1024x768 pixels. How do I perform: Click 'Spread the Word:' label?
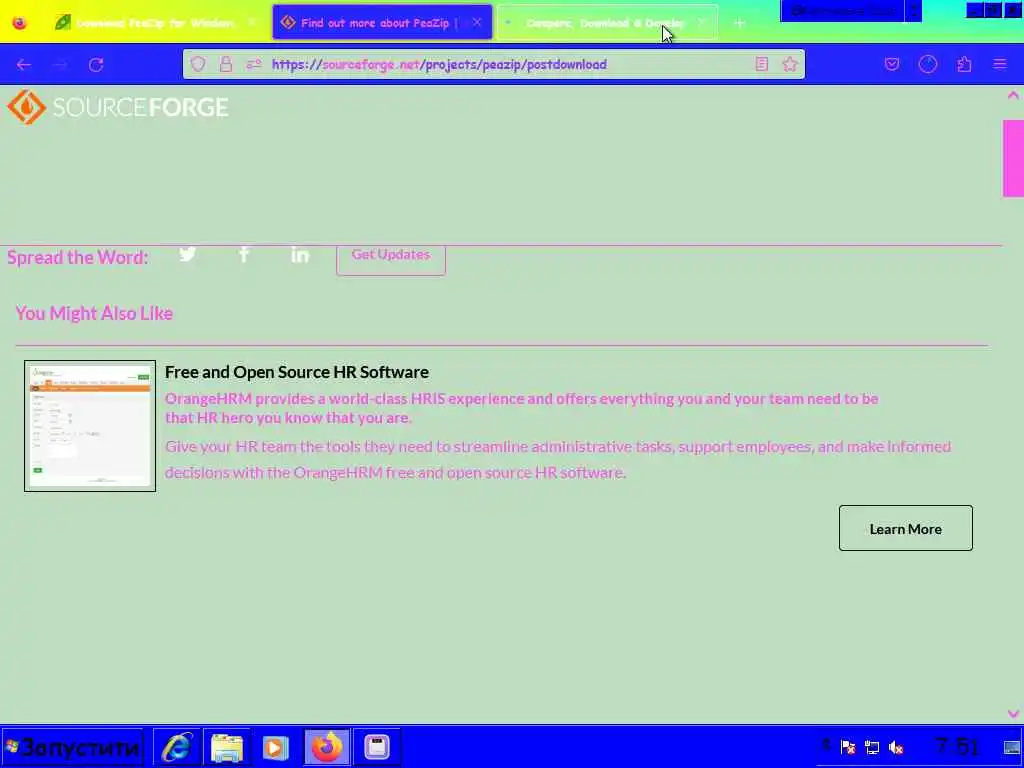(x=78, y=257)
